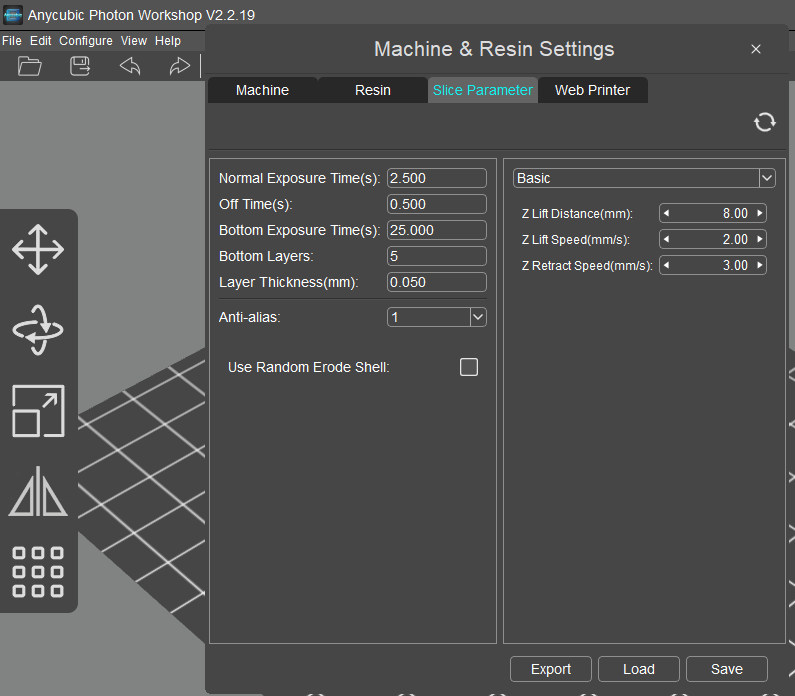
Task: Decrease Z Retract Speed with left arrow
Action: pos(667,265)
